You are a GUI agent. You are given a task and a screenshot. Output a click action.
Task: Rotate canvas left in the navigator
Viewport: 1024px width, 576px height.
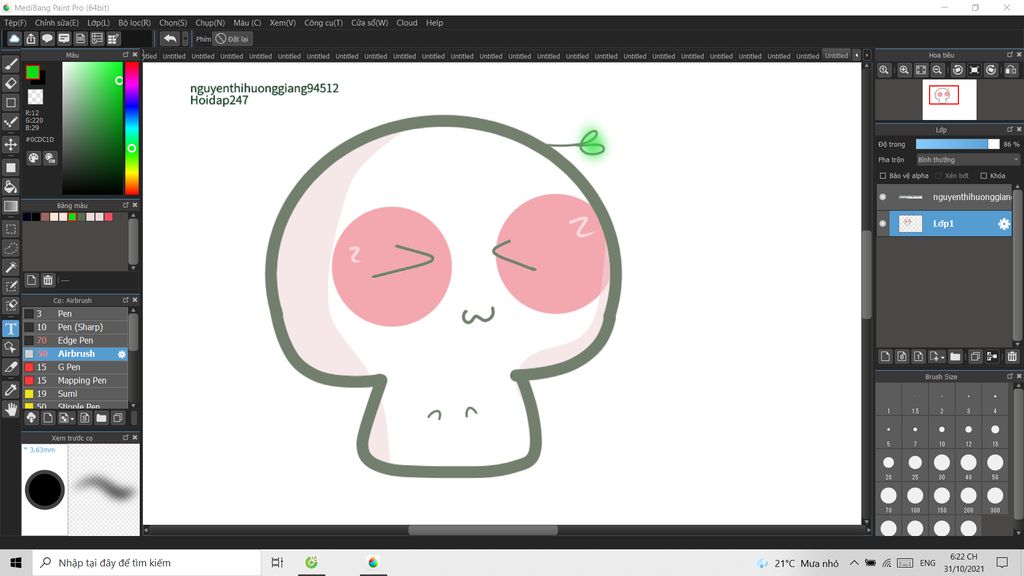point(957,70)
